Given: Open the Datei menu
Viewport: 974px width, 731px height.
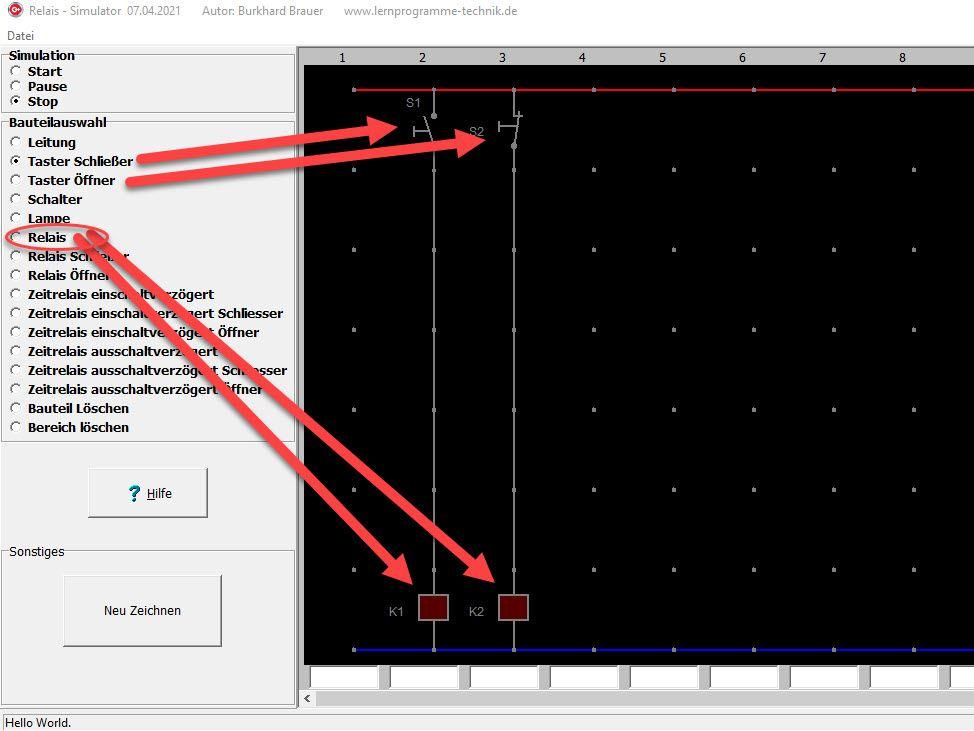Looking at the screenshot, I should click(x=20, y=35).
